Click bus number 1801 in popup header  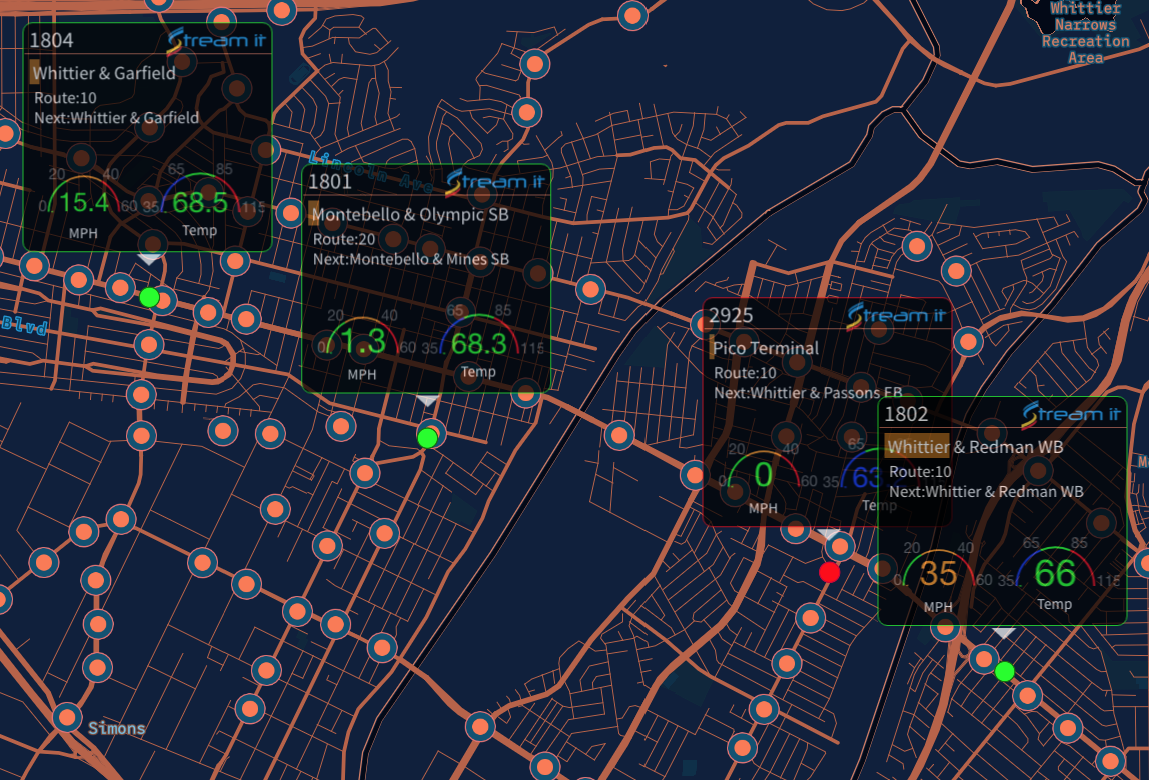[330, 182]
